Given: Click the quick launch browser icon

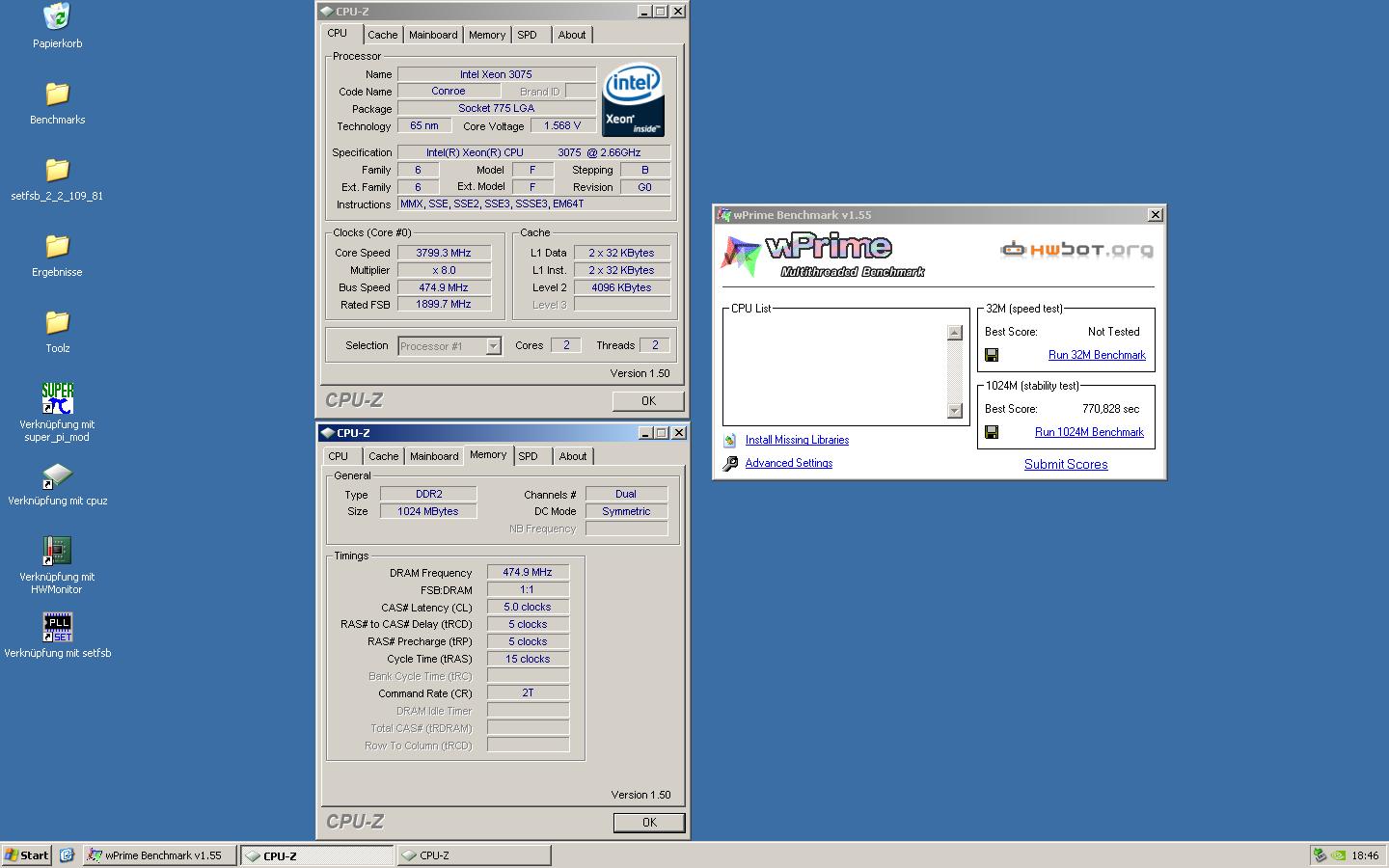Looking at the screenshot, I should [x=67, y=855].
